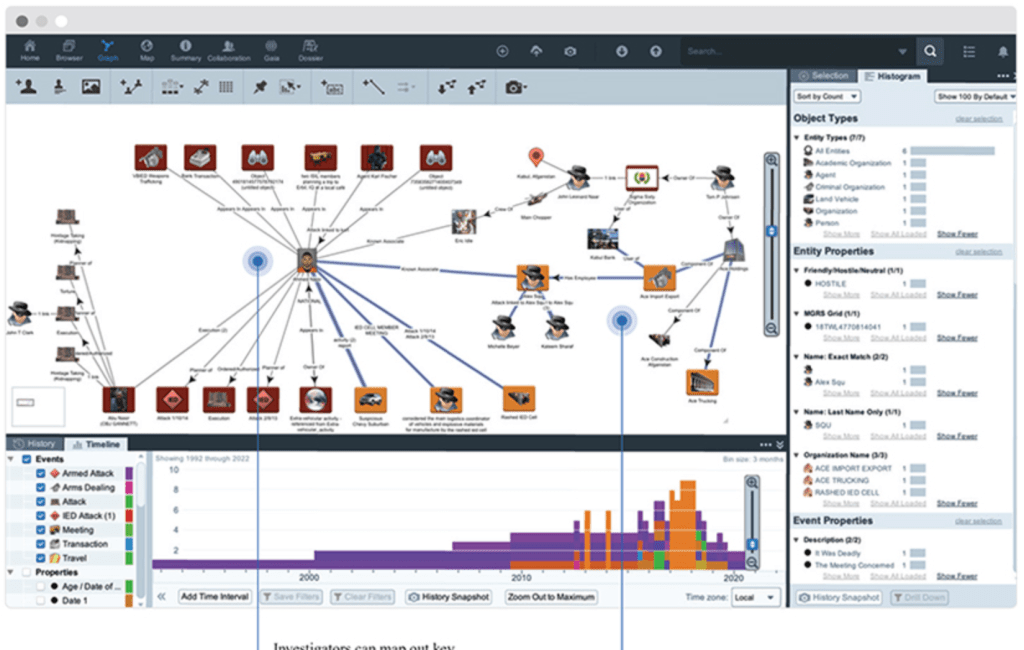Click Show Fewer under Entity Types
The height and width of the screenshot is (650, 1024).
pyautogui.click(x=957, y=234)
